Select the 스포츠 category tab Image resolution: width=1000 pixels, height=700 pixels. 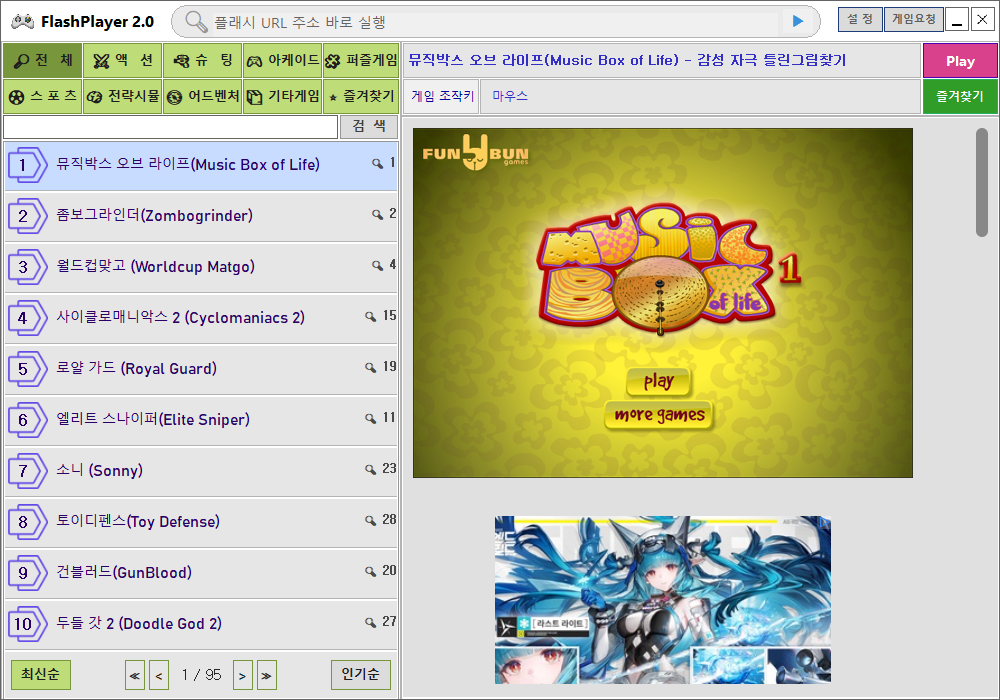point(43,96)
